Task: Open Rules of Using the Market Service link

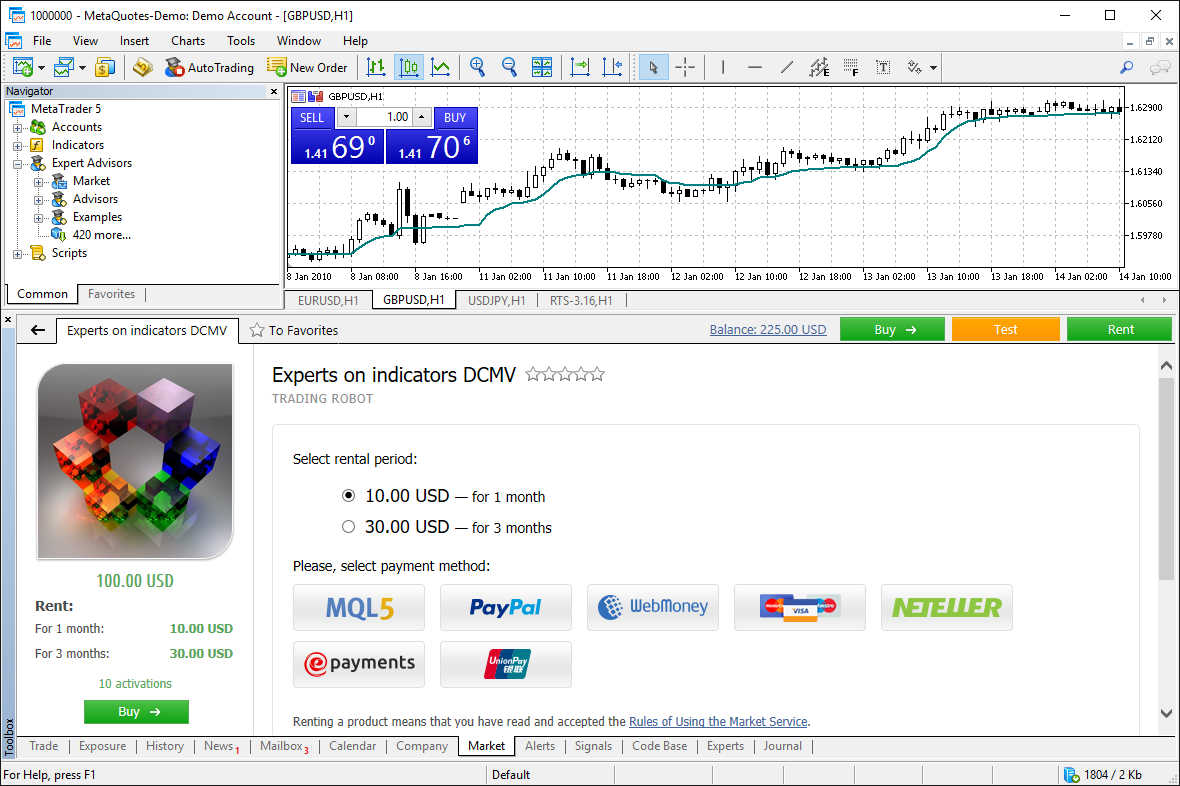Action: pyautogui.click(x=718, y=721)
